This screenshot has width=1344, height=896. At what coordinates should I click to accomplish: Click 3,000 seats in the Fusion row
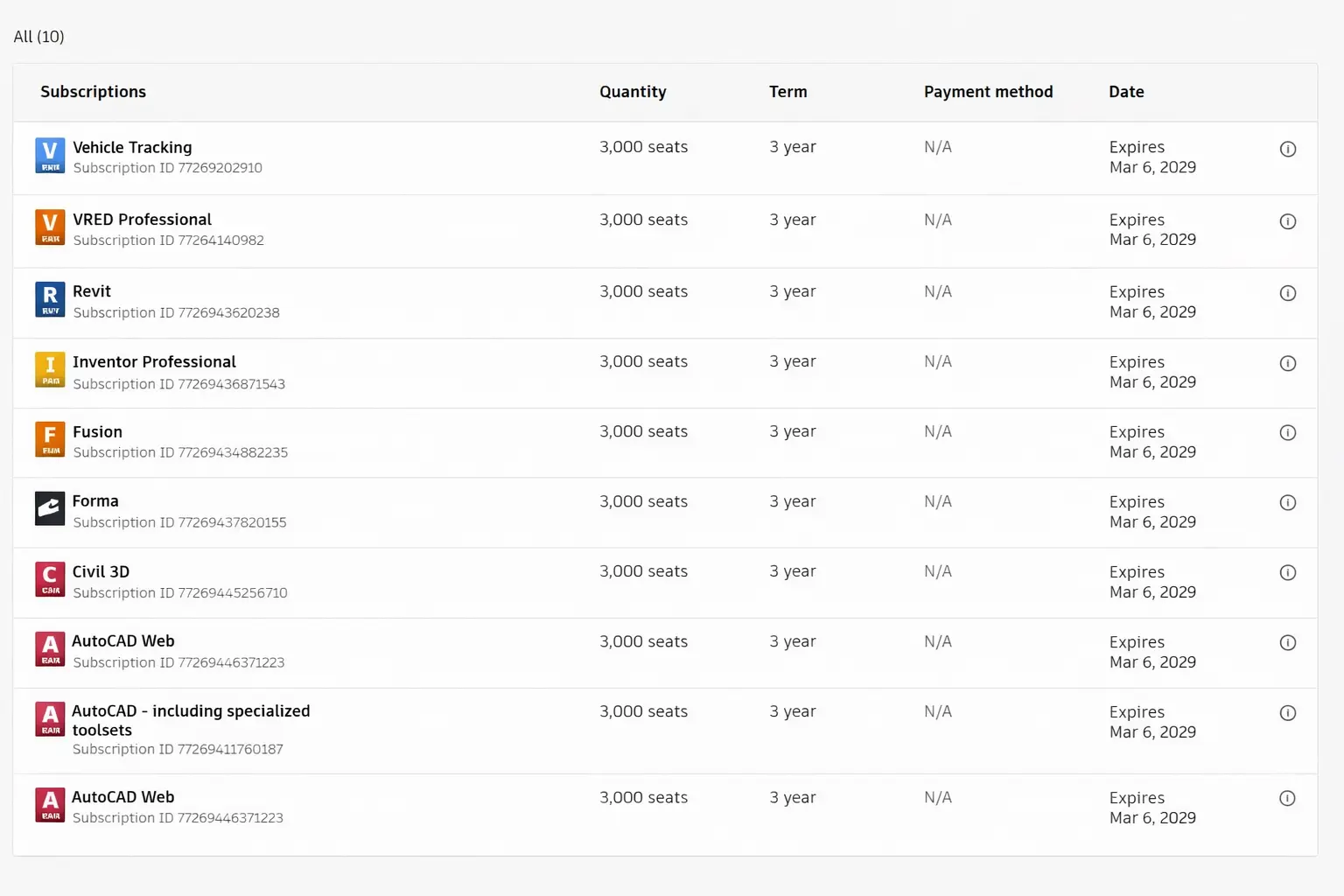643,431
